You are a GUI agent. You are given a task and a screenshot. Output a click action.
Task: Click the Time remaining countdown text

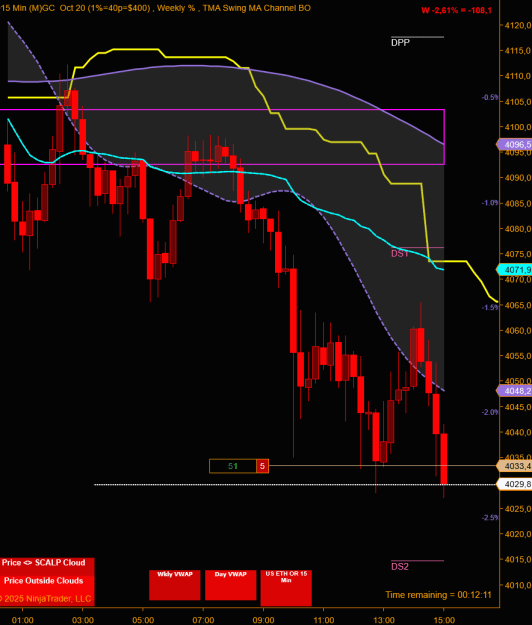(x=438, y=595)
